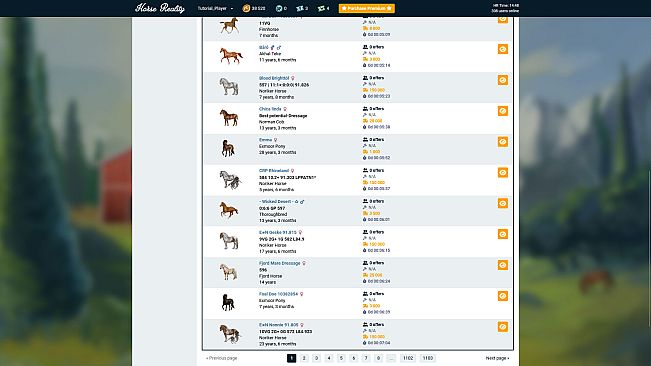
Task: Open the Fjord Mare Dressage link
Action: [x=279, y=263]
